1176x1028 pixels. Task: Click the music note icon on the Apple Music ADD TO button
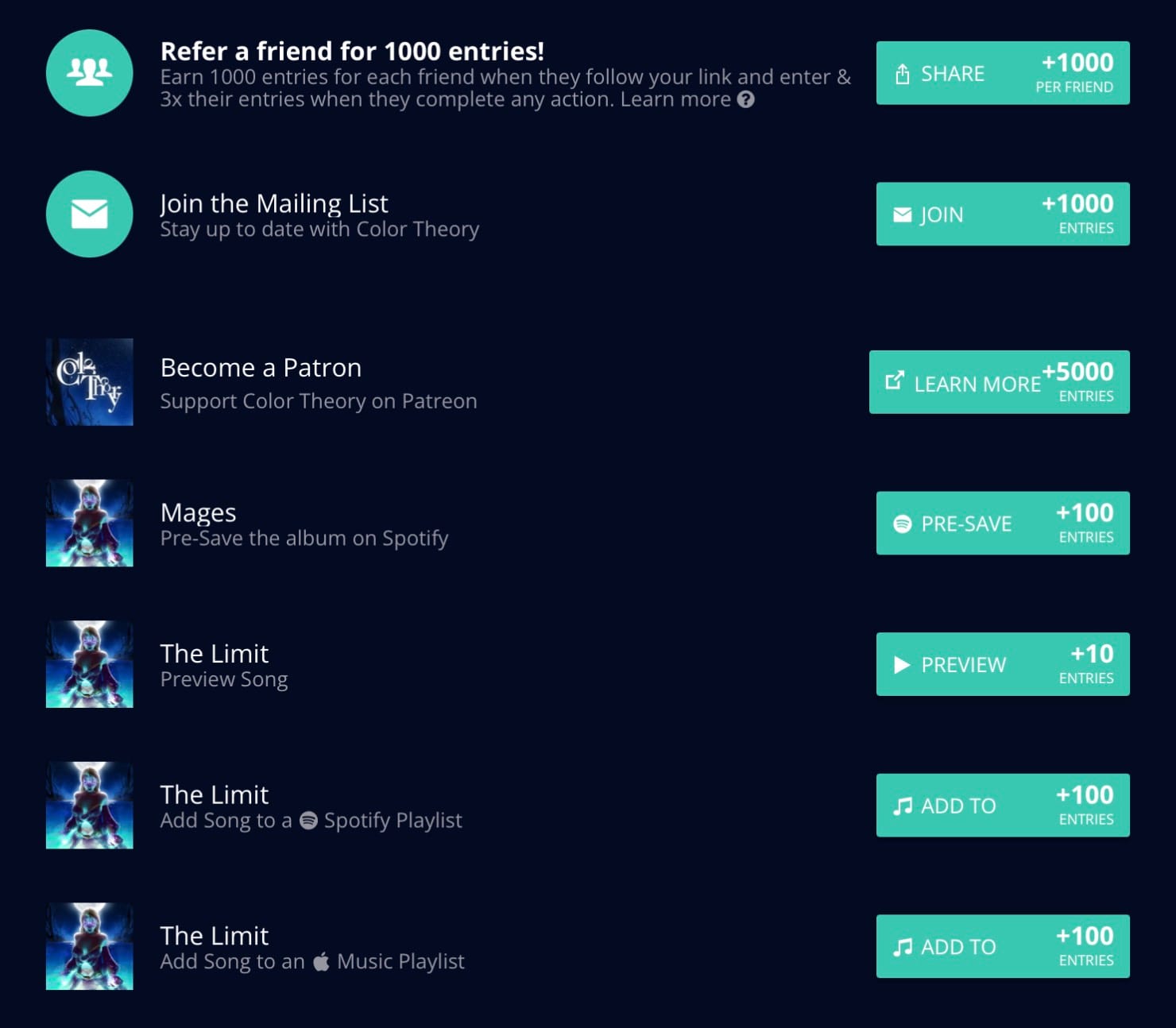[x=902, y=946]
